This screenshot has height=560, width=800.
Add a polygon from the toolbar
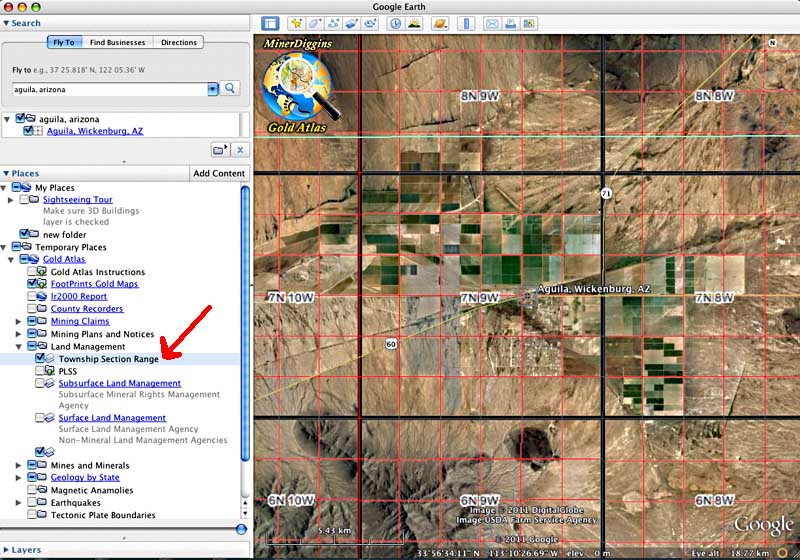pos(314,23)
